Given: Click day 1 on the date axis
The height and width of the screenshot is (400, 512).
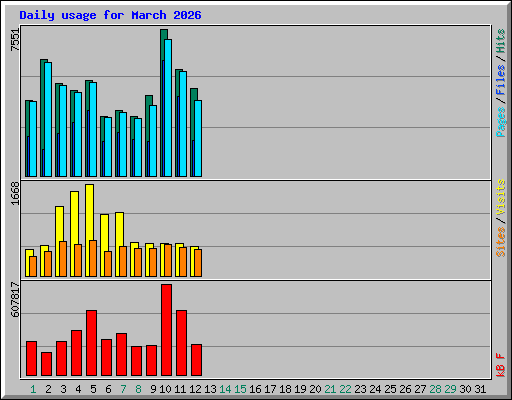Looking at the screenshot, I should 33,389.
